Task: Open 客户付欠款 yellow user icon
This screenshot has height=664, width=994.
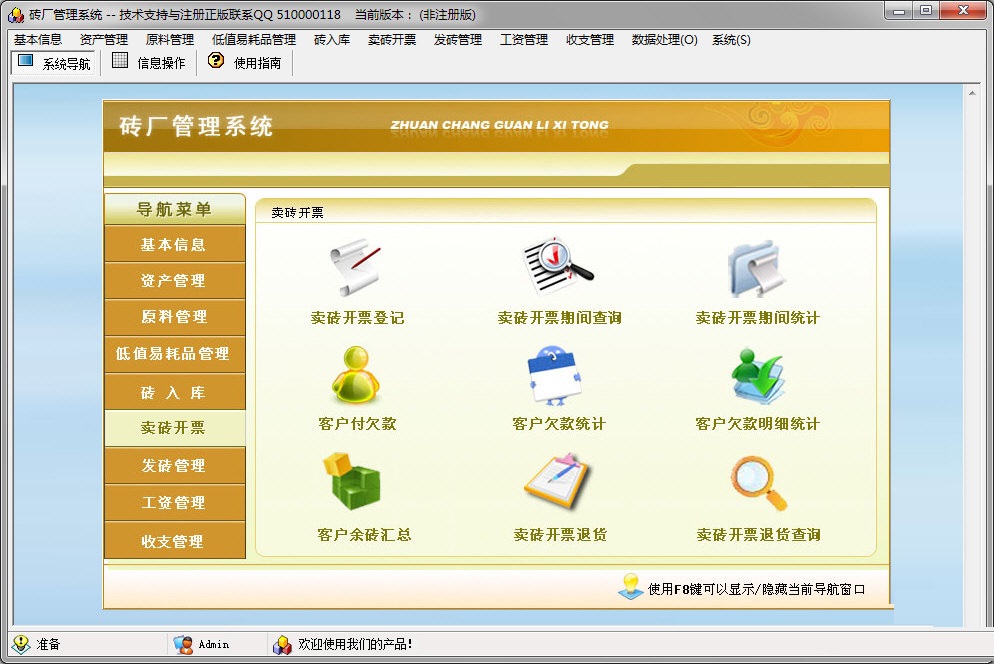Action: point(356,375)
